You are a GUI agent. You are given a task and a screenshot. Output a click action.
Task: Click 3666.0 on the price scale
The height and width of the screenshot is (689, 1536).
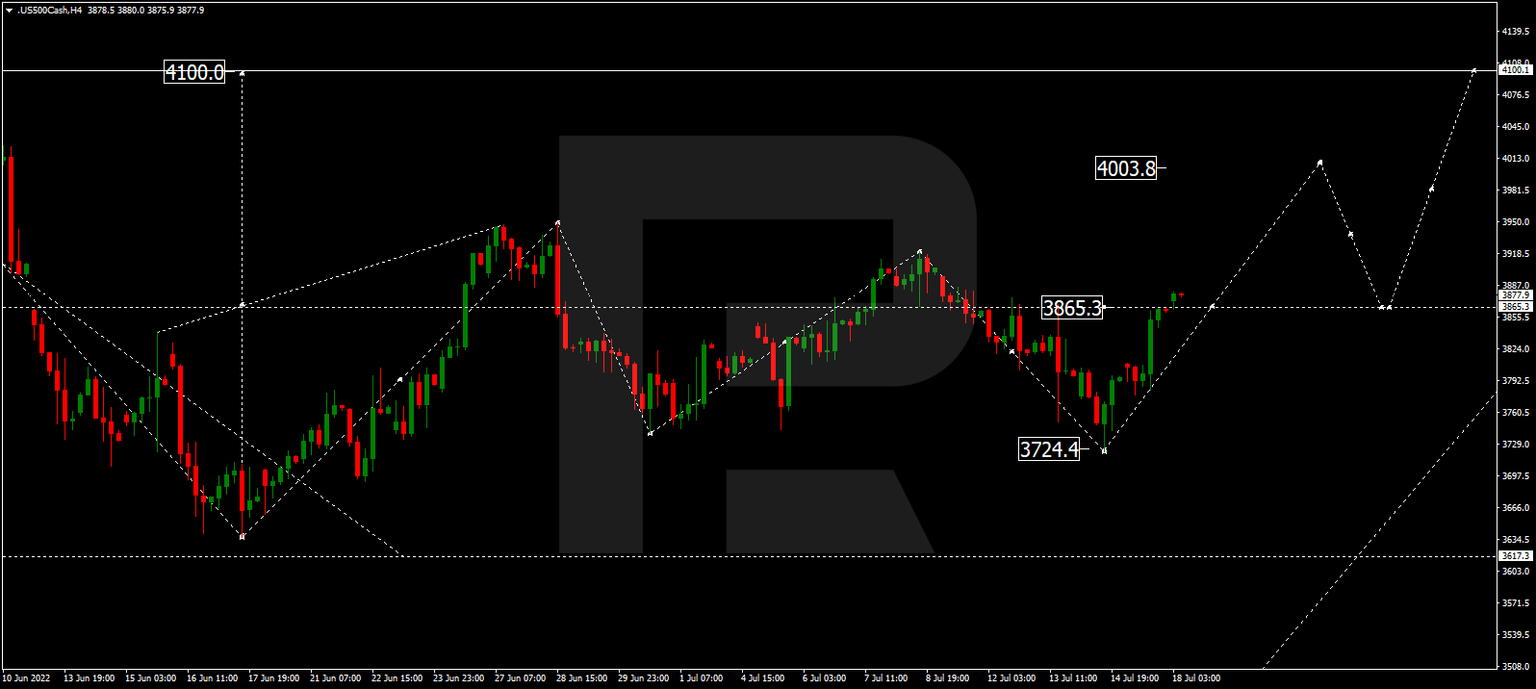coord(1515,508)
